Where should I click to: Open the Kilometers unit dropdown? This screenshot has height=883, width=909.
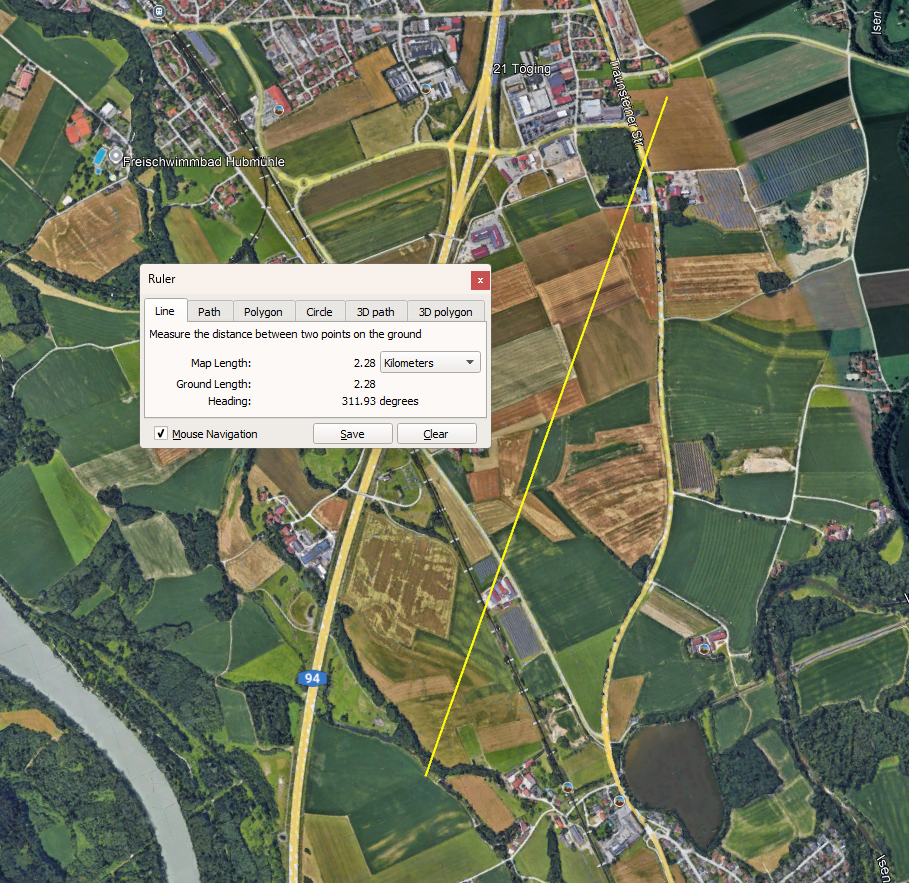[x=430, y=363]
